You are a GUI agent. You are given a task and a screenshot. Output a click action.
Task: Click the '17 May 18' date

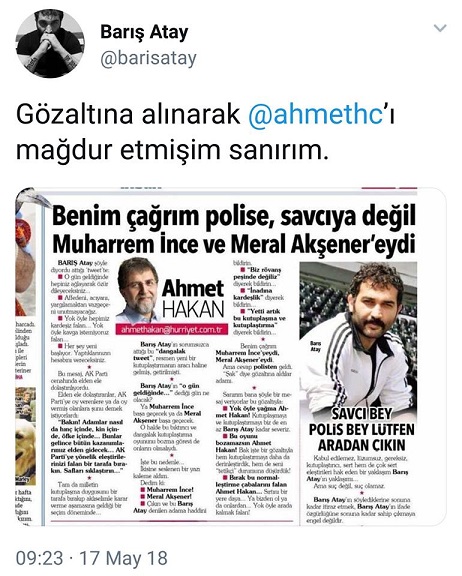coord(124,558)
